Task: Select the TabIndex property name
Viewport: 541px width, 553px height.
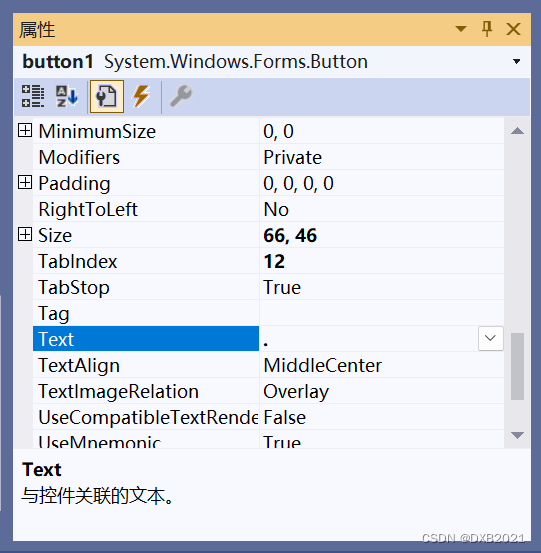Action: click(x=78, y=261)
